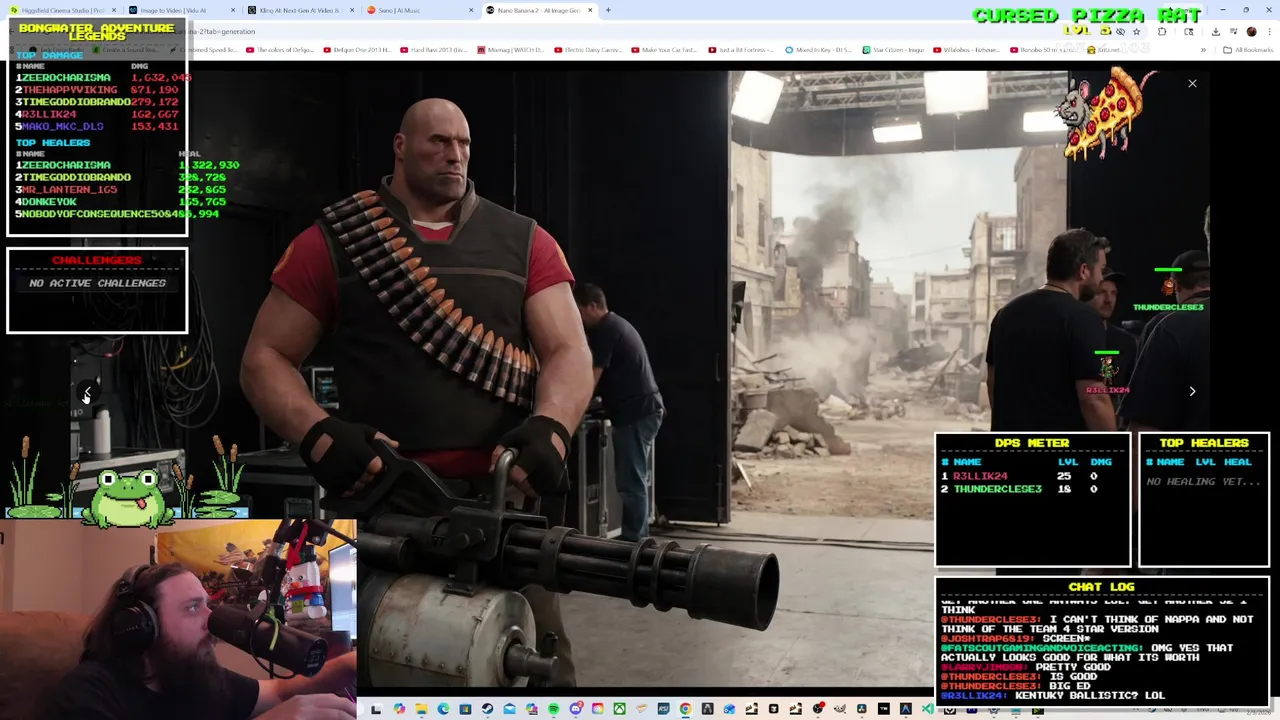The image size is (1280, 720).
Task: Launch Microsoft Edge from the taskbar
Action: pos(443,710)
